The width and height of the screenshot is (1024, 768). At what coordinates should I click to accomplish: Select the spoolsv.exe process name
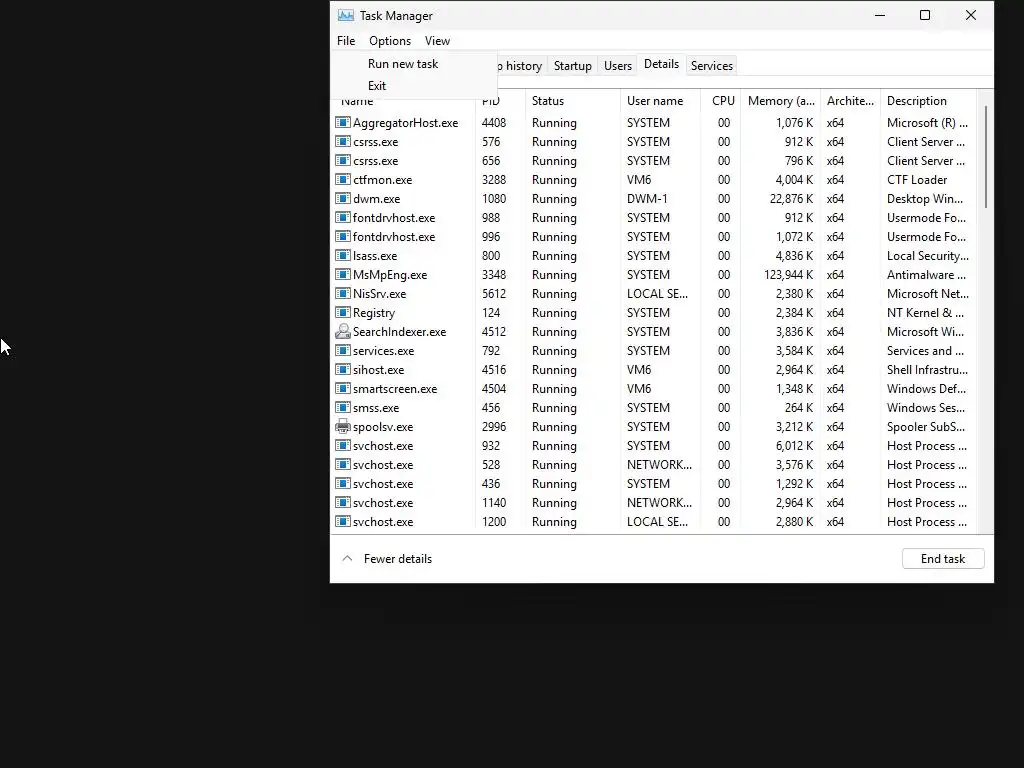[383, 427]
